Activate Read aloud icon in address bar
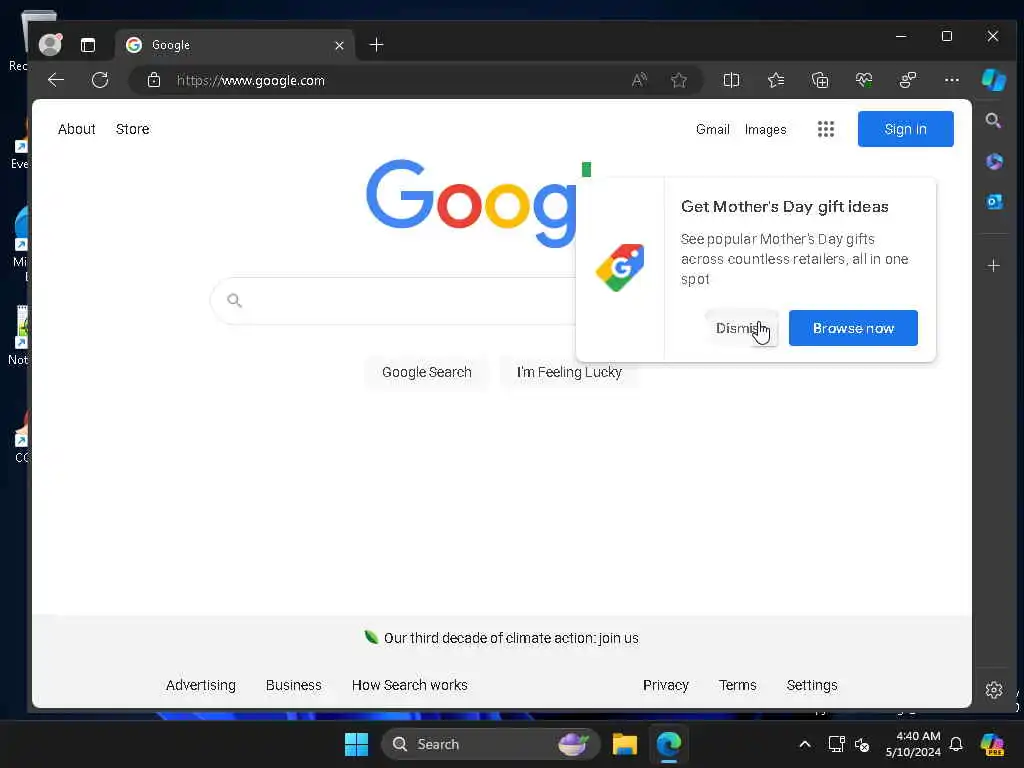Image resolution: width=1024 pixels, height=768 pixels. point(639,80)
